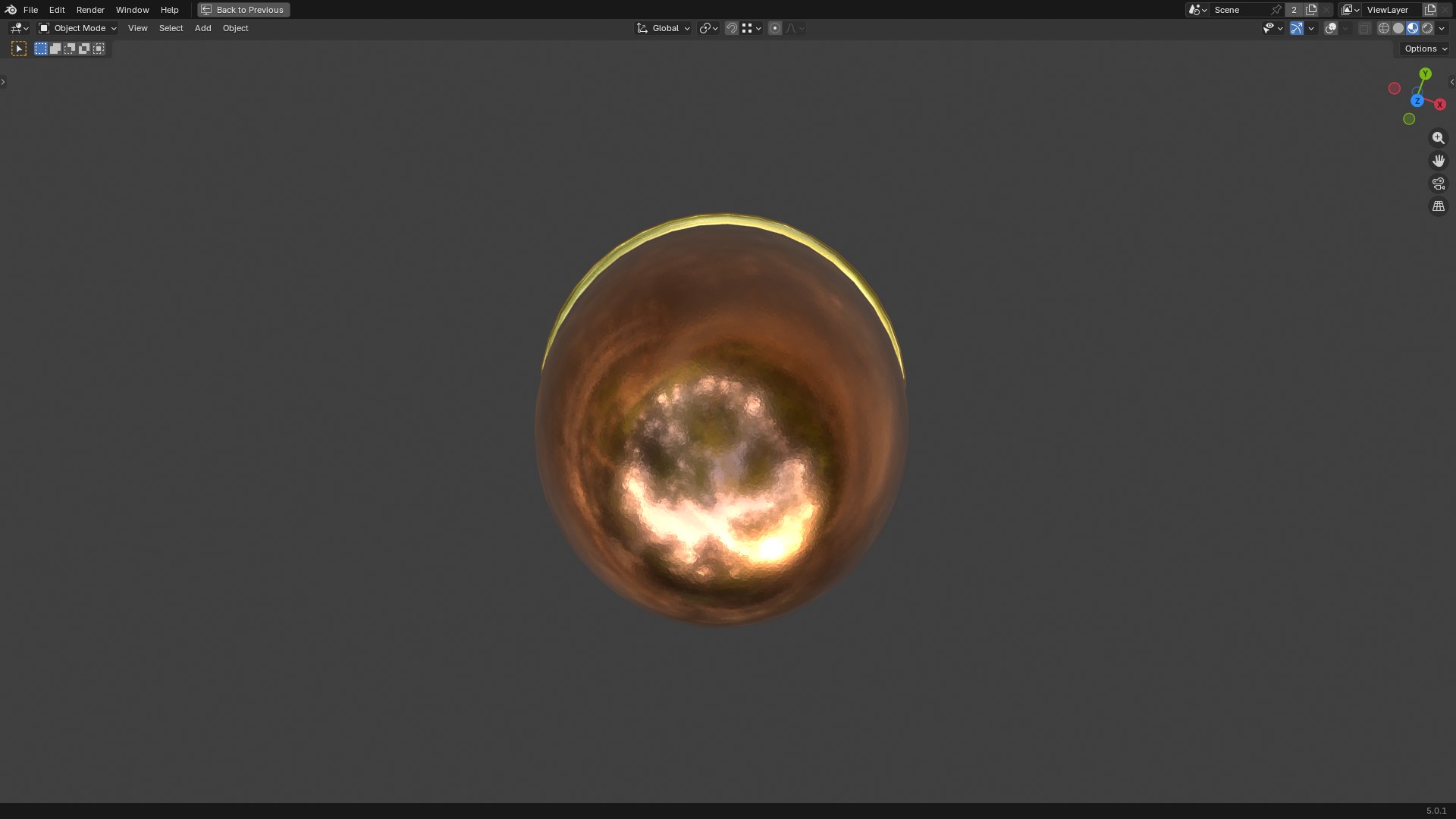The image size is (1456, 819).
Task: Click the Blender logo icon
Action: coord(11,10)
